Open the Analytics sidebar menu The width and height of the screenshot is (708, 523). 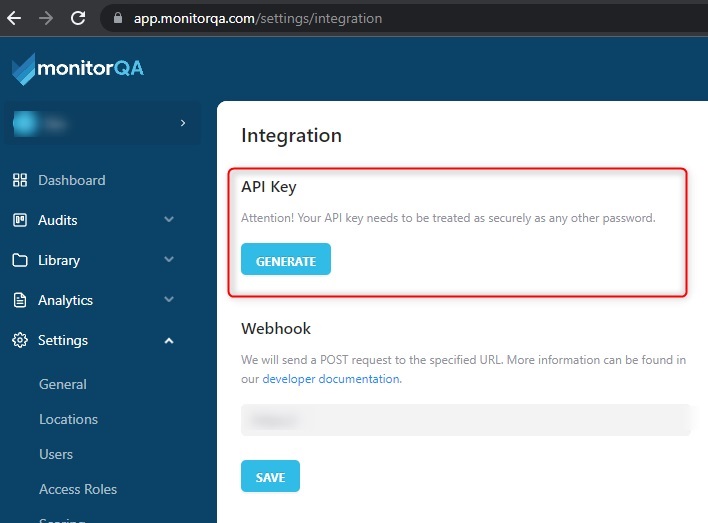click(65, 300)
